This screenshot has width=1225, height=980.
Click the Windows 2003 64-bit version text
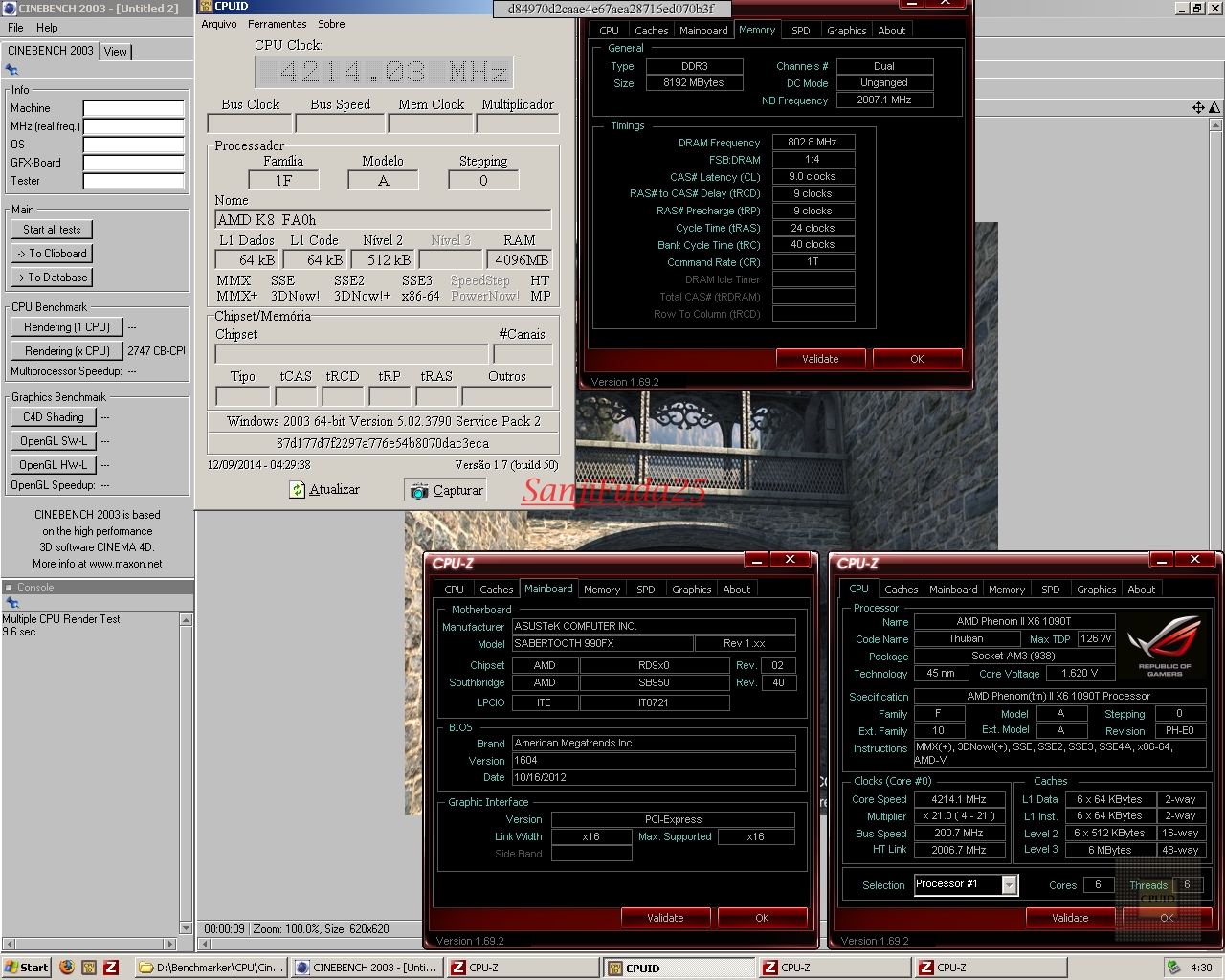click(383, 421)
